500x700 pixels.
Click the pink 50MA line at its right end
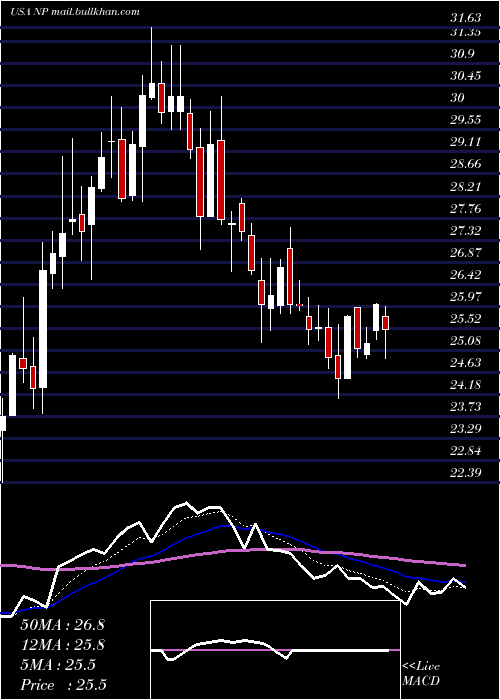tap(462, 565)
